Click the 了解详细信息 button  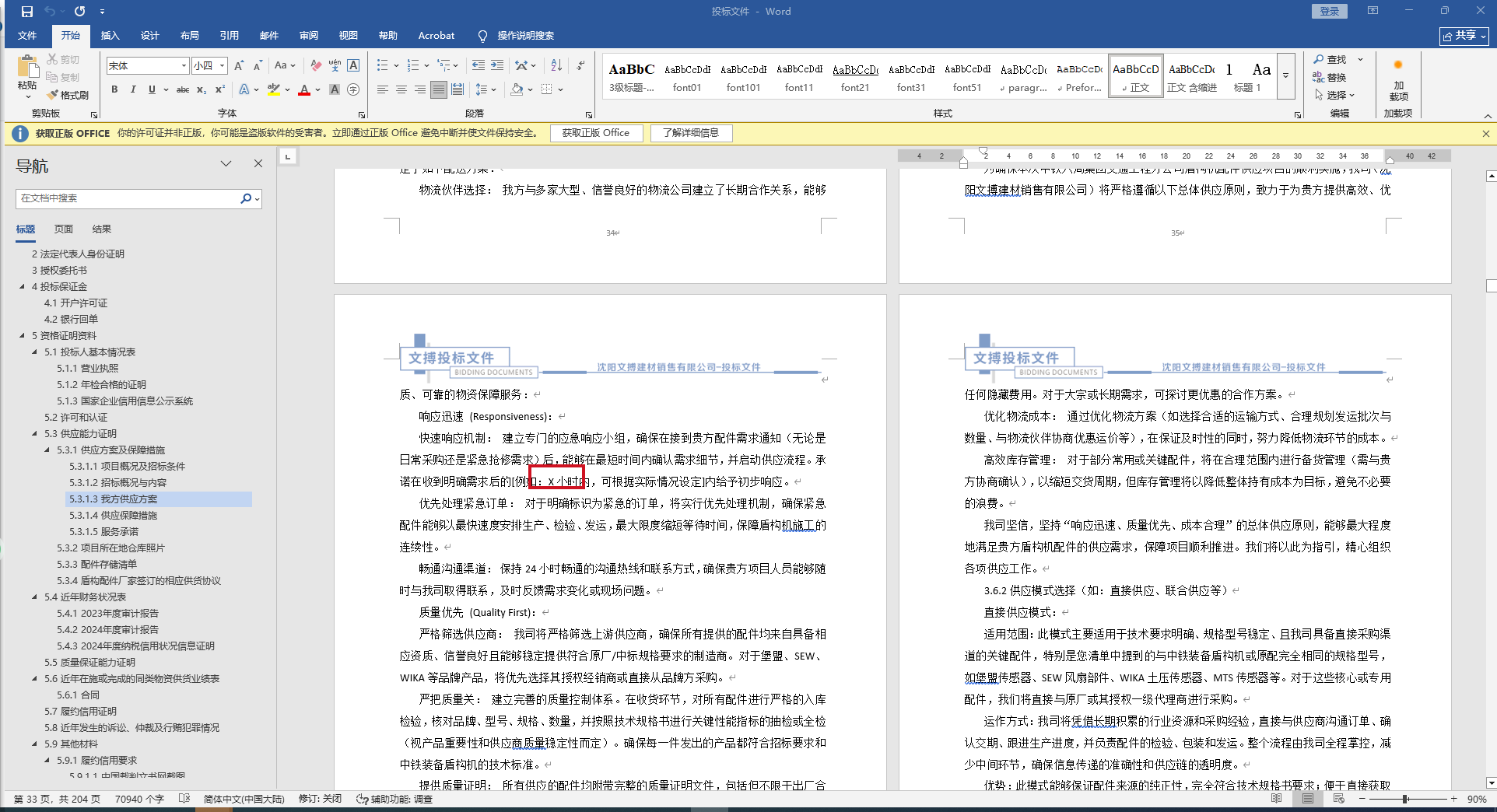[690, 133]
